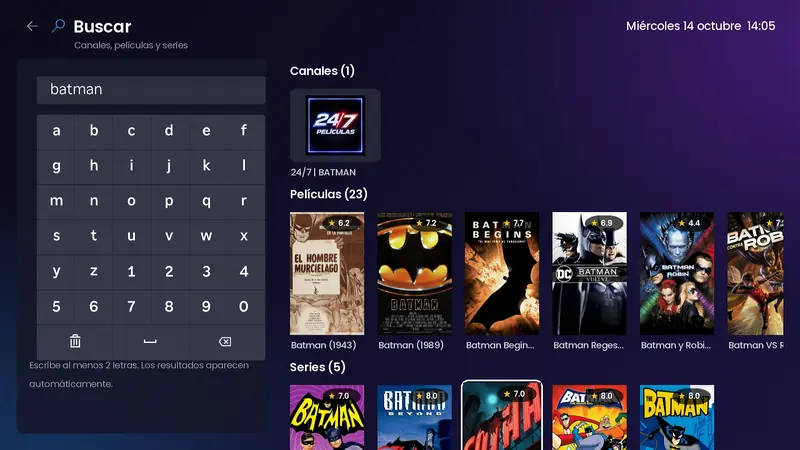The height and width of the screenshot is (450, 800).
Task: Tap the letter i key
Action: (131, 166)
